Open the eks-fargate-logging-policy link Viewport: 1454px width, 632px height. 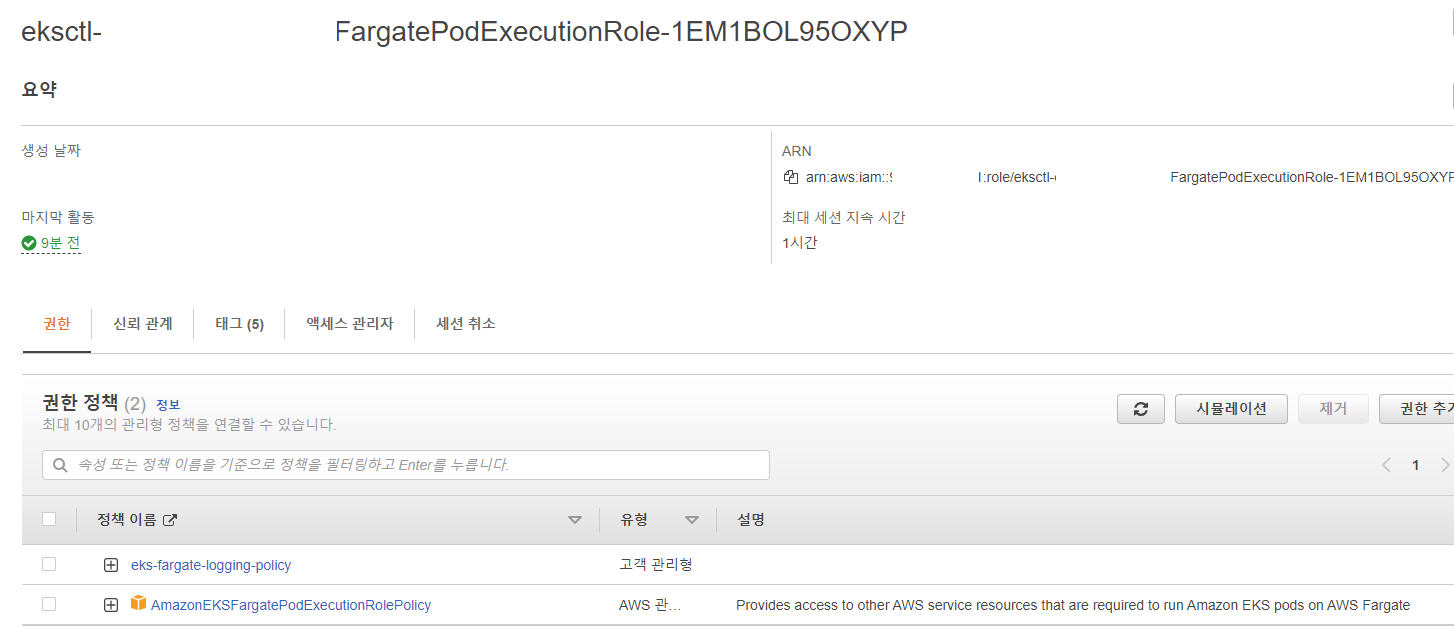point(211,565)
